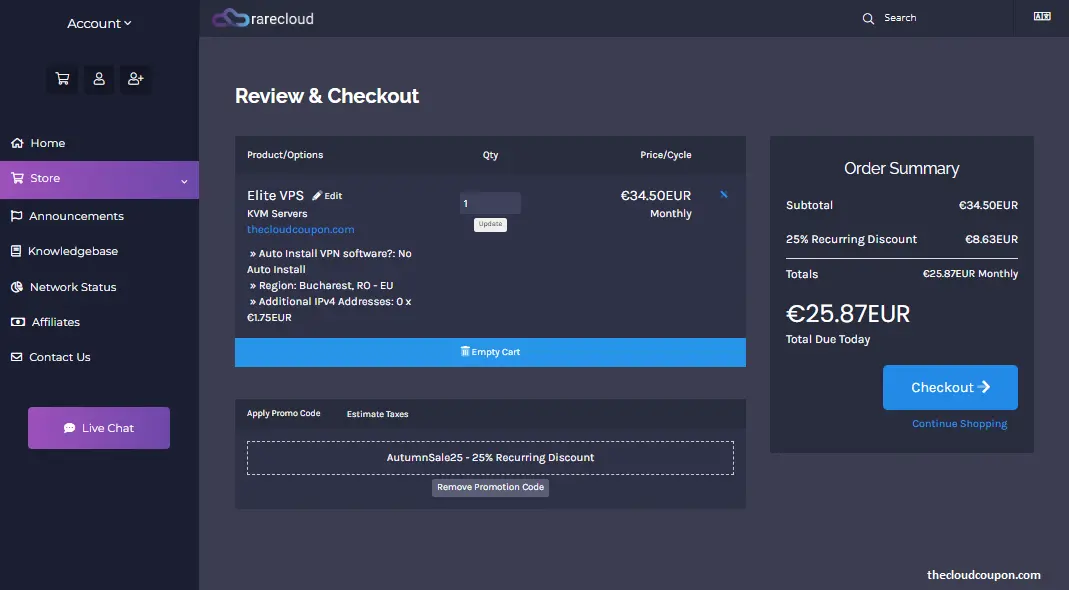The height and width of the screenshot is (590, 1069).
Task: Open the language switcher icon
Action: [x=1042, y=17]
